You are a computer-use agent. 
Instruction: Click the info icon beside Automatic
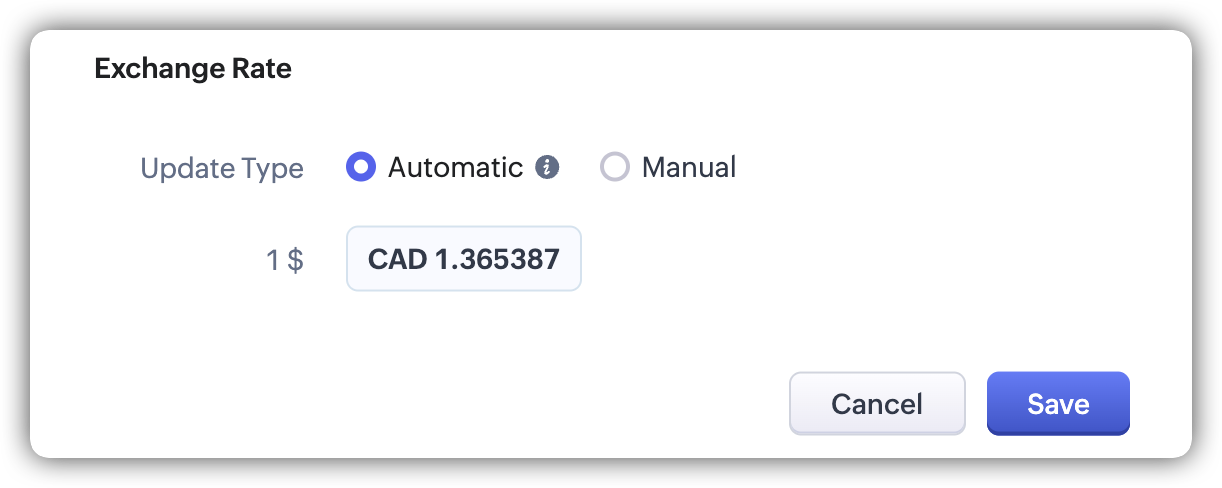pyautogui.click(x=546, y=167)
